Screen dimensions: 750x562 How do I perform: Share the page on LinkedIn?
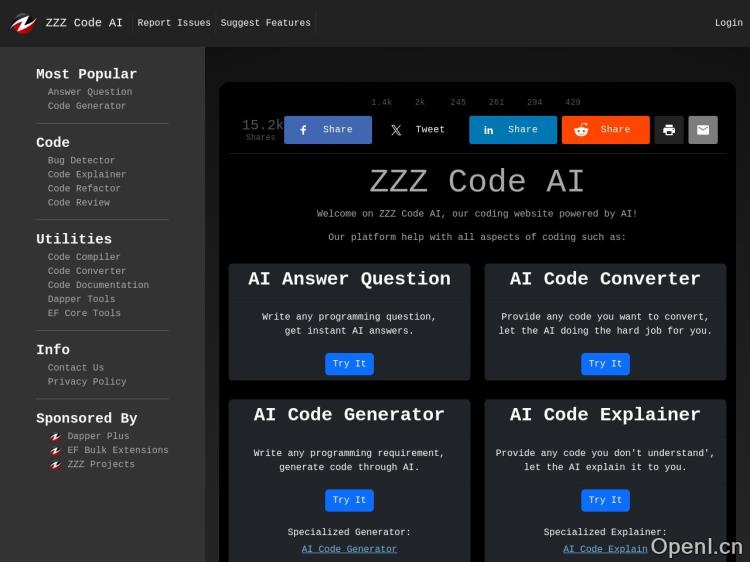(513, 130)
